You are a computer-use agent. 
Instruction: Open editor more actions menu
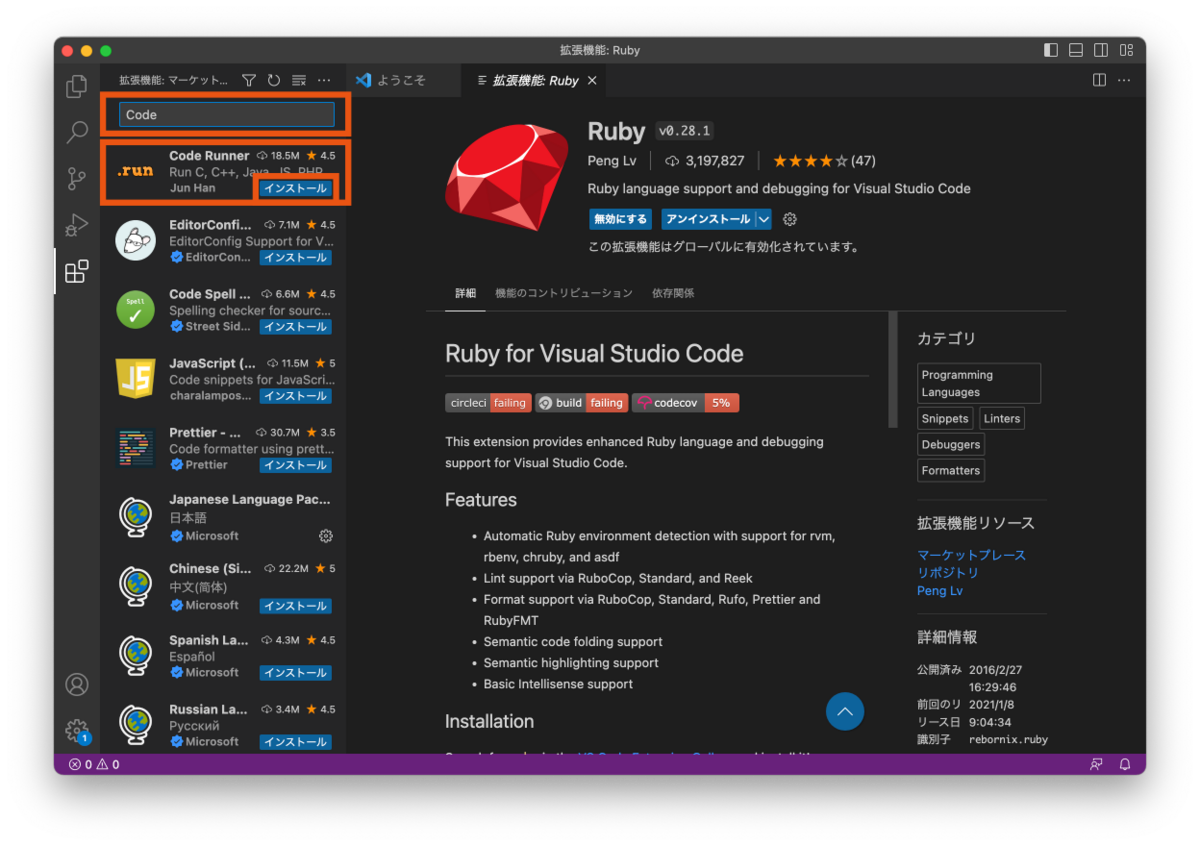[1125, 80]
